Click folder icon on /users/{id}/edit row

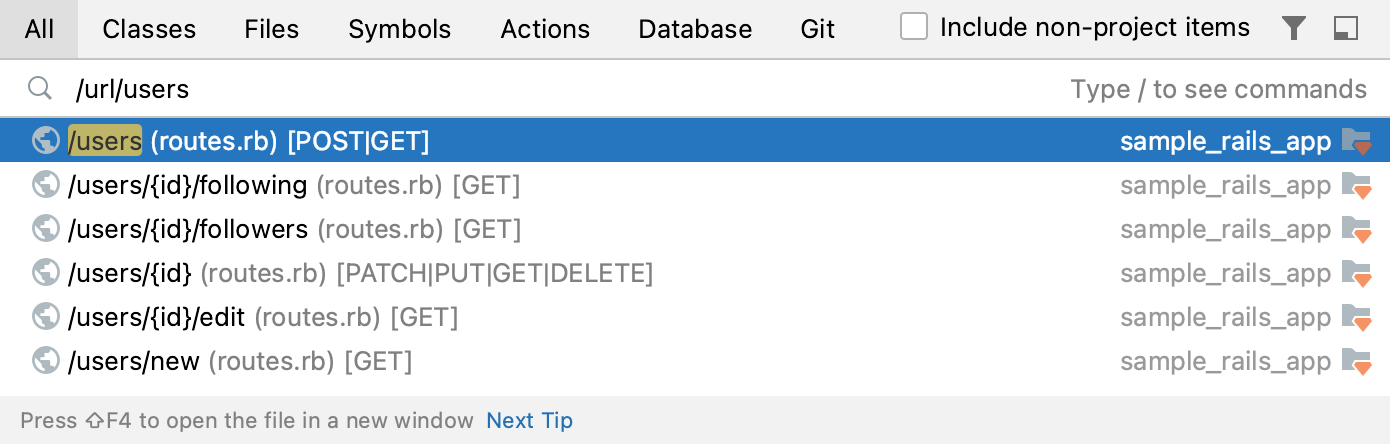[x=1356, y=317]
